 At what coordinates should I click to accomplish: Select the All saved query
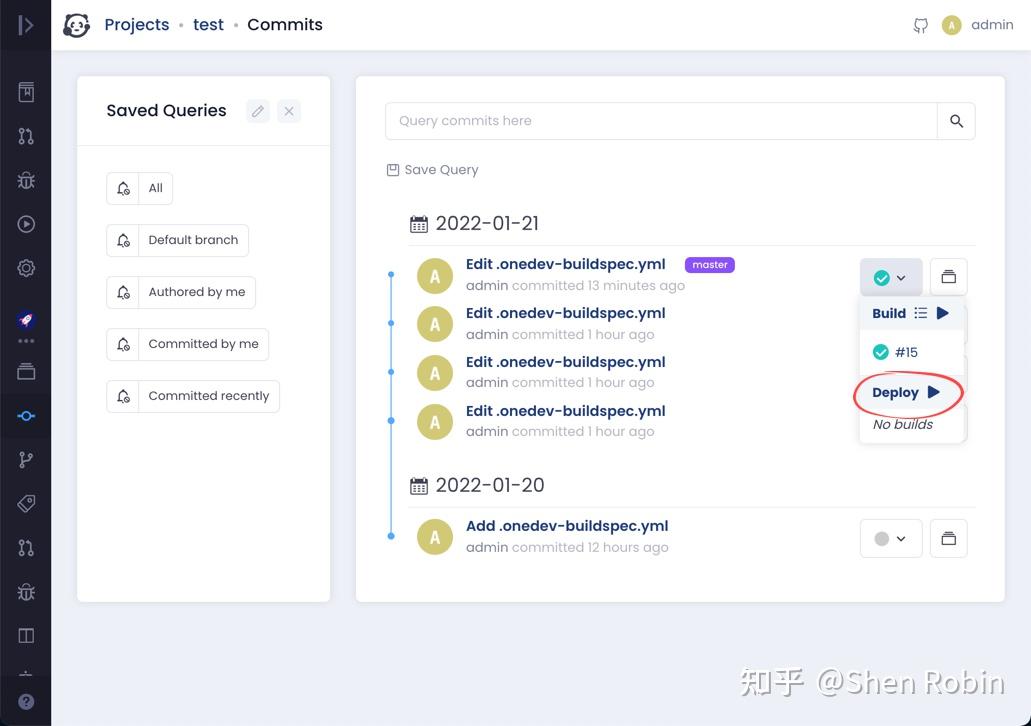click(155, 188)
